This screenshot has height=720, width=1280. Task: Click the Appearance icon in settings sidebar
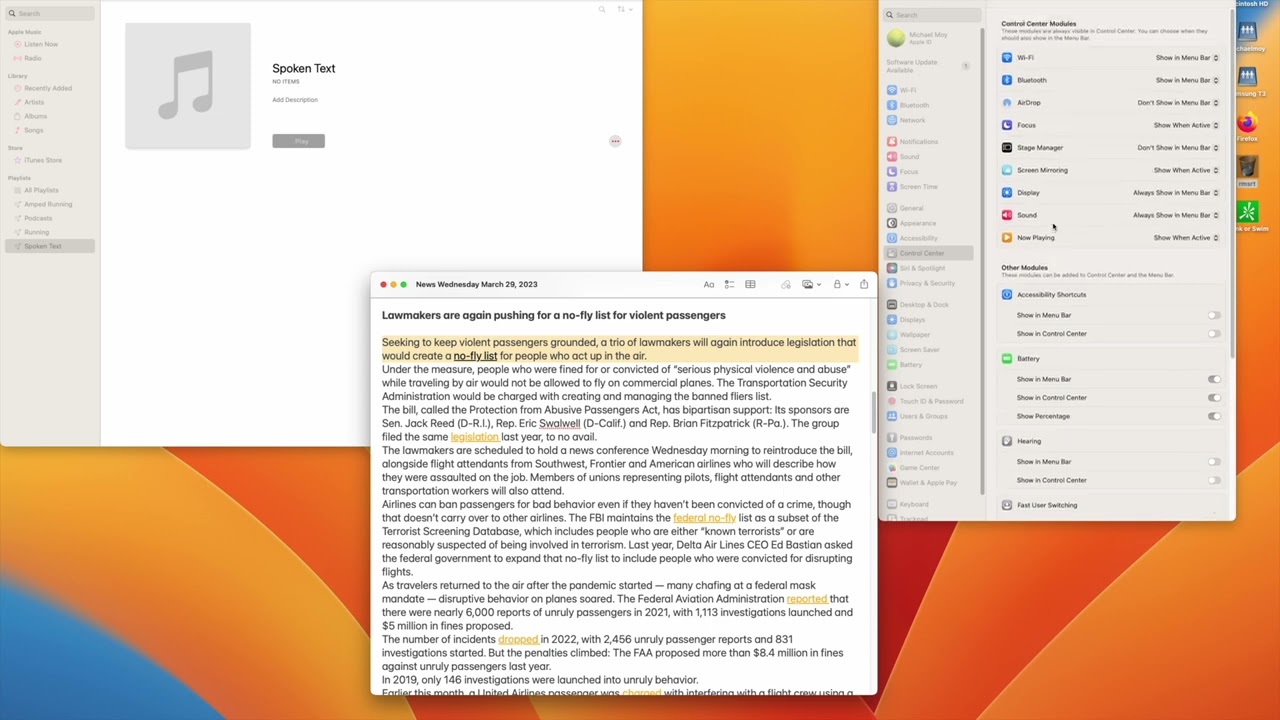tap(892, 223)
